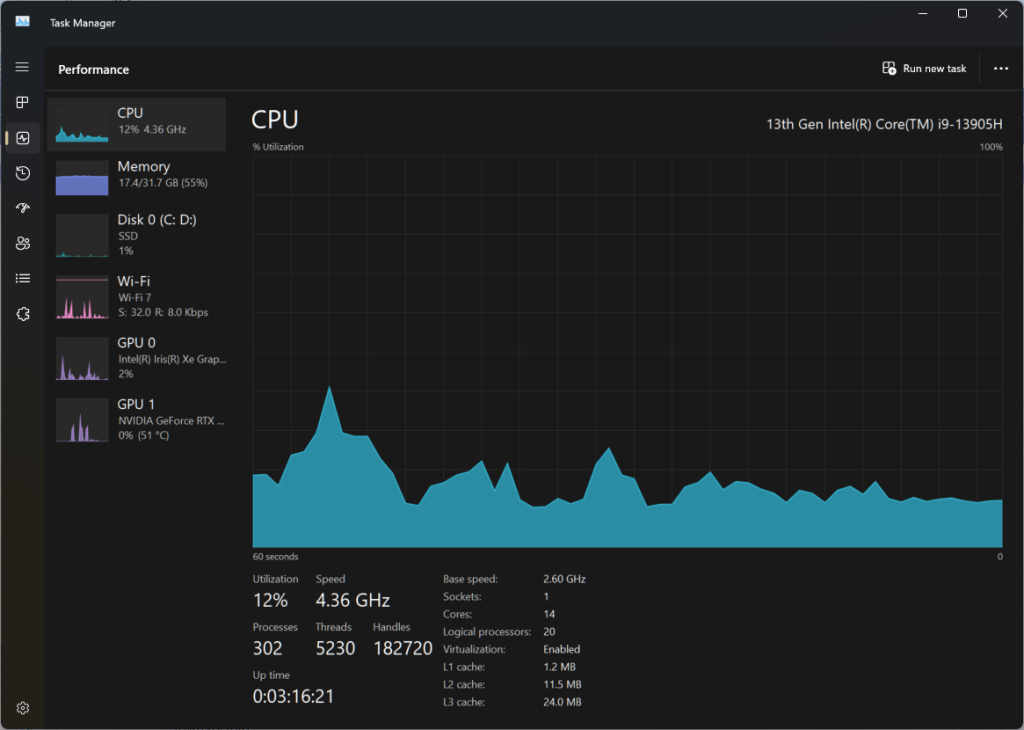1024x730 pixels.
Task: Open the Startup apps page icon
Action: [x=22, y=208]
